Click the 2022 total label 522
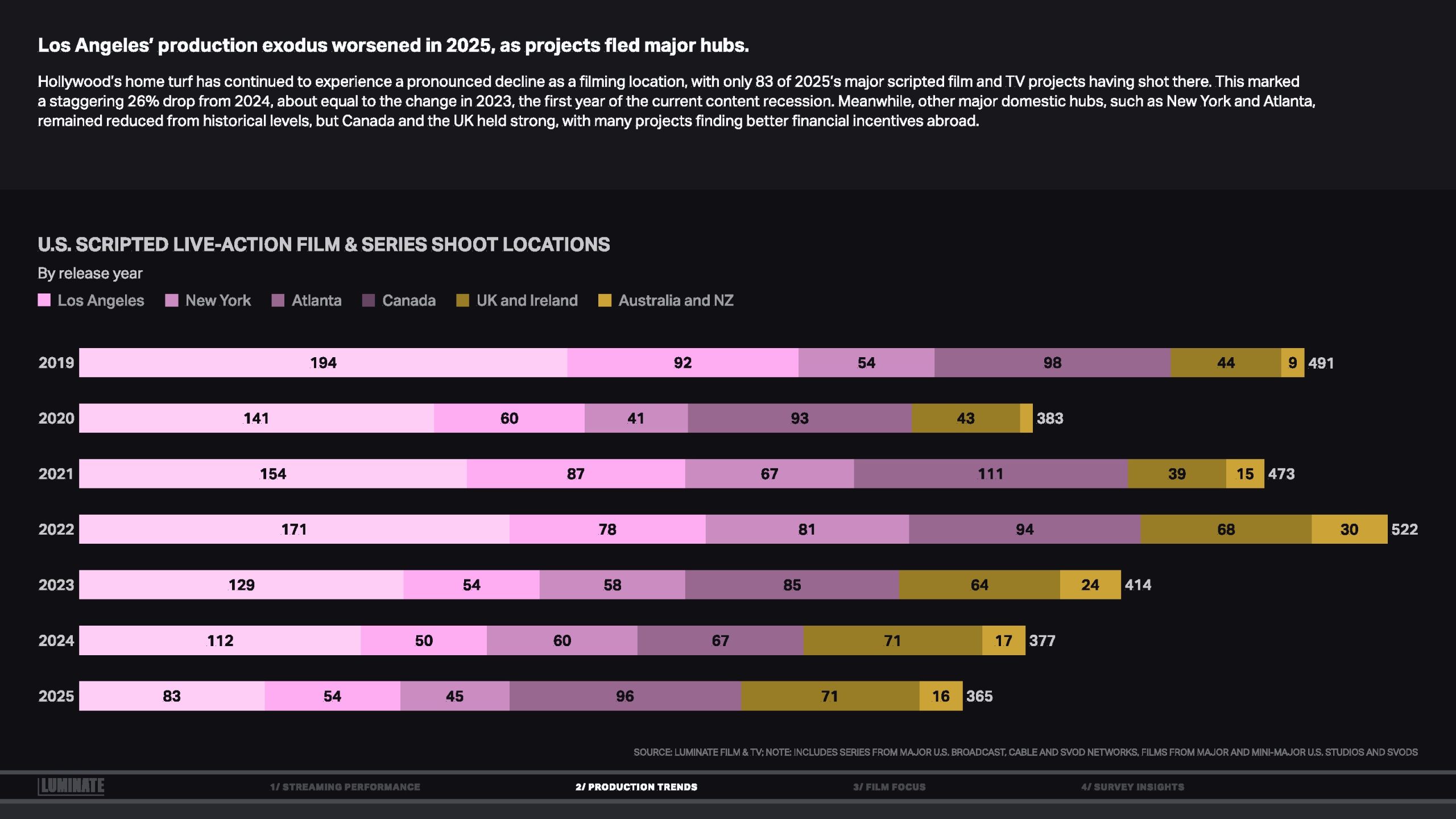 click(x=1404, y=530)
